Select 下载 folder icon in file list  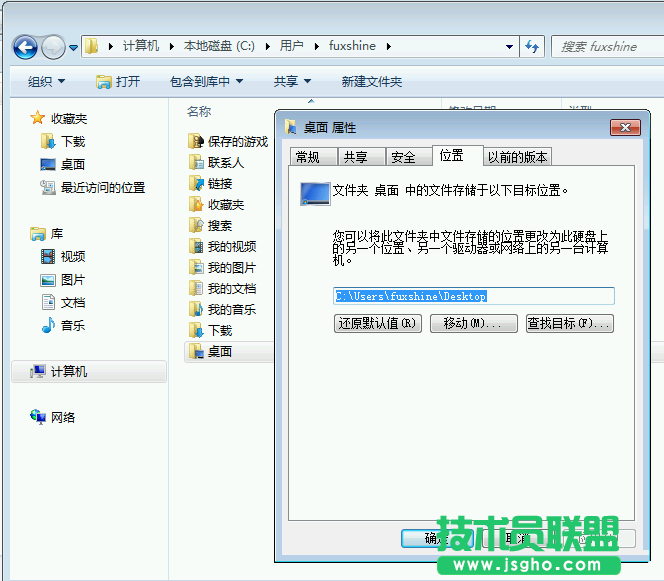coord(195,330)
